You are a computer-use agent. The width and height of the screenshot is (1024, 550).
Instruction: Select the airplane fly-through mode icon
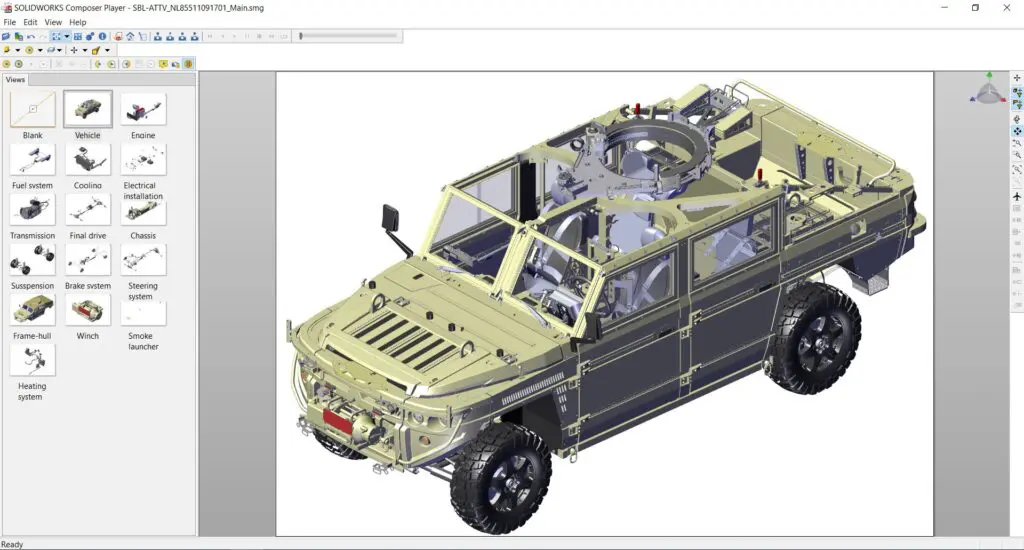[x=1017, y=197]
